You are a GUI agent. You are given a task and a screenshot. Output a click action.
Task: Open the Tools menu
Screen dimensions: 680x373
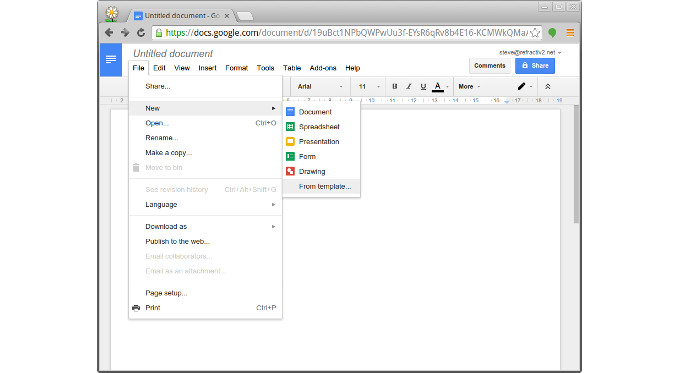coord(265,68)
